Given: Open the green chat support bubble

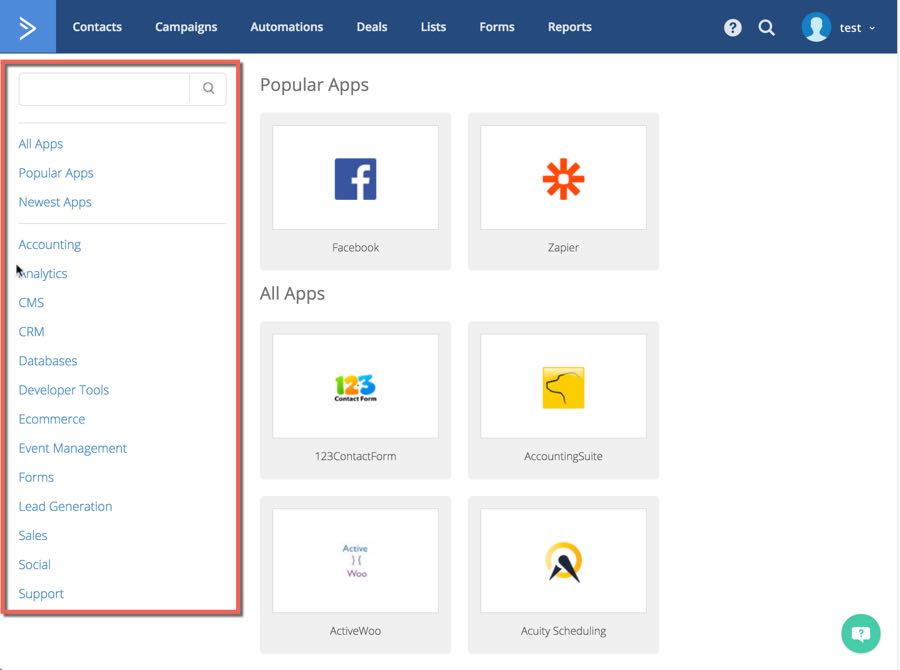Looking at the screenshot, I should (860, 633).
